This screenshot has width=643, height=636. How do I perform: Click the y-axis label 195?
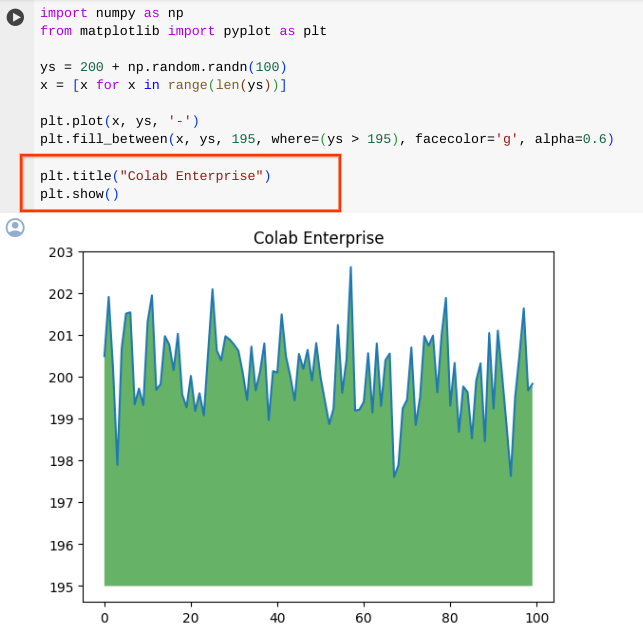[61, 588]
